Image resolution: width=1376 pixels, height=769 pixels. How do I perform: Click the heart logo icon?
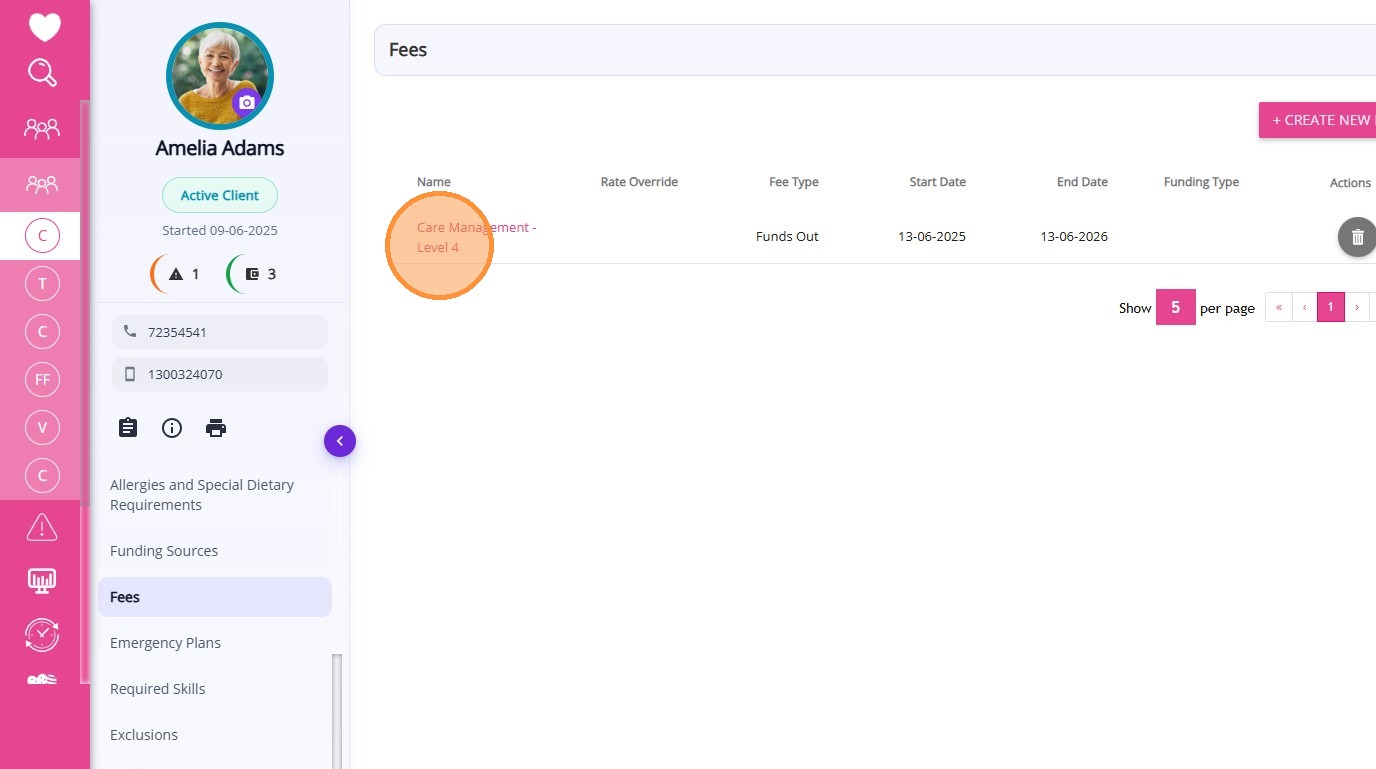(x=44, y=27)
